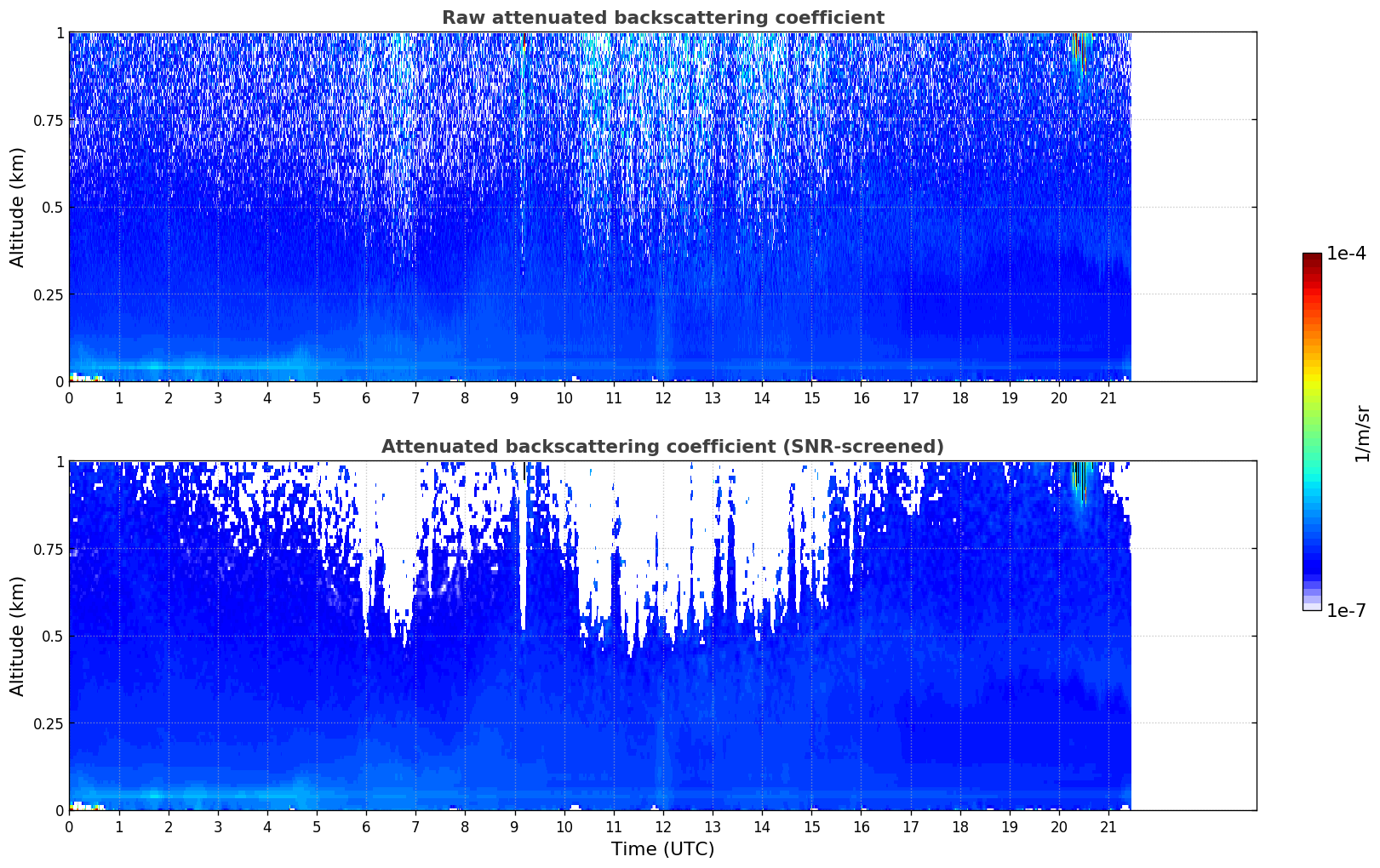
Task: Click the "Altitude (km)" label of the SNR-screened plot
Action: point(18,636)
